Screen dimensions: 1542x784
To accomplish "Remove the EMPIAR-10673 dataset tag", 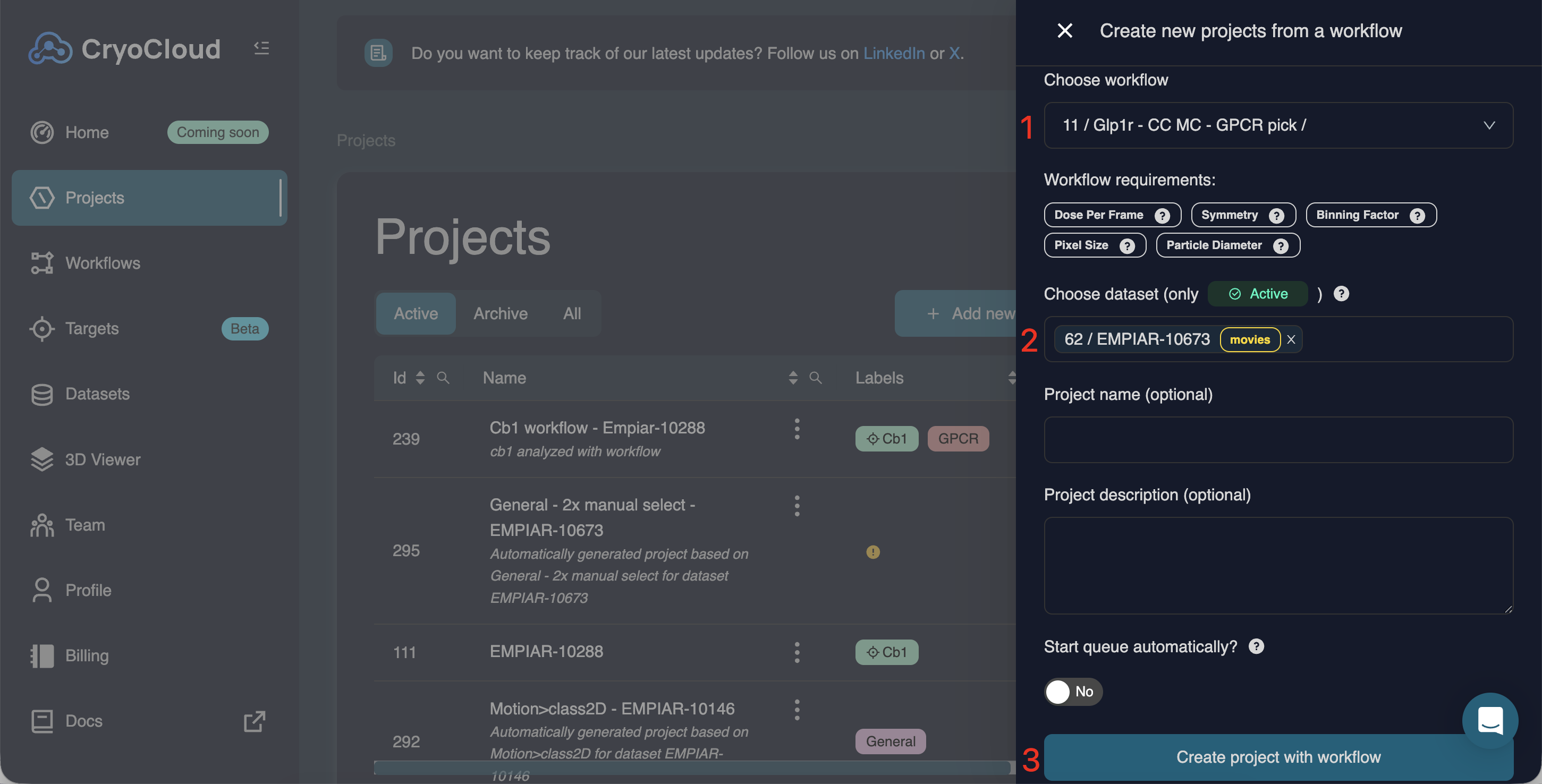I will (1291, 339).
